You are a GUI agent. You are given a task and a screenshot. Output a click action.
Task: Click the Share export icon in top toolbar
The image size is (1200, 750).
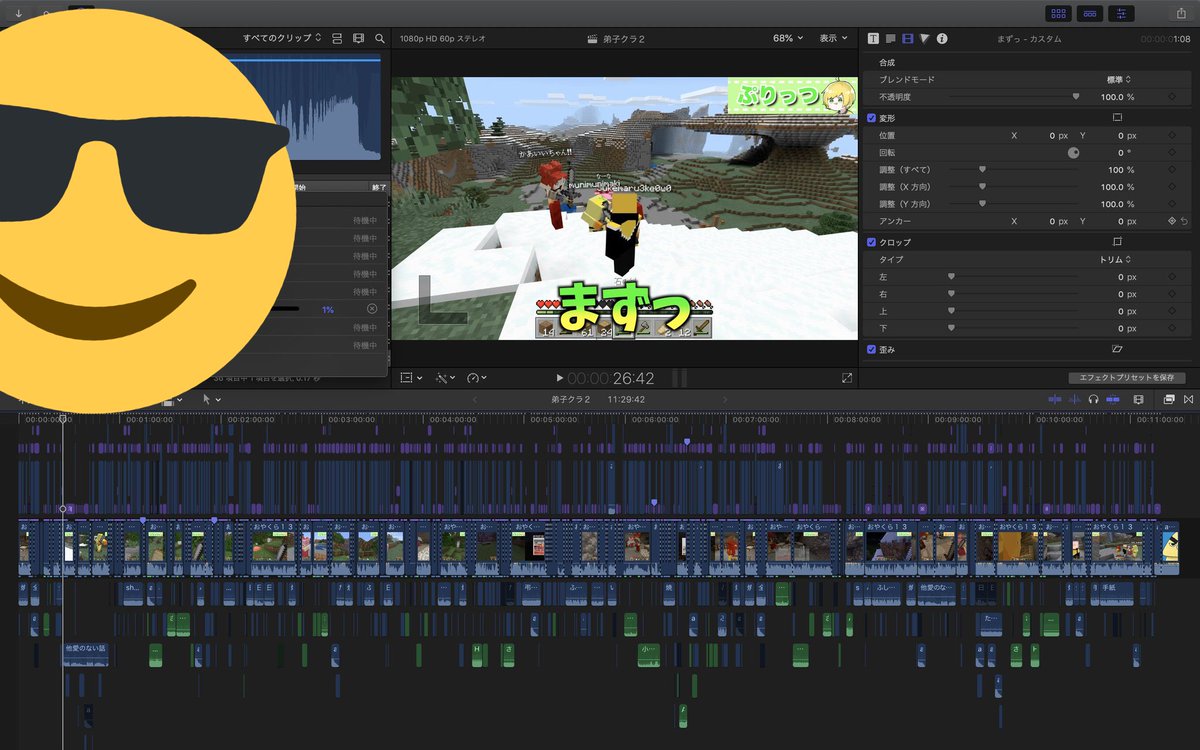(1181, 13)
